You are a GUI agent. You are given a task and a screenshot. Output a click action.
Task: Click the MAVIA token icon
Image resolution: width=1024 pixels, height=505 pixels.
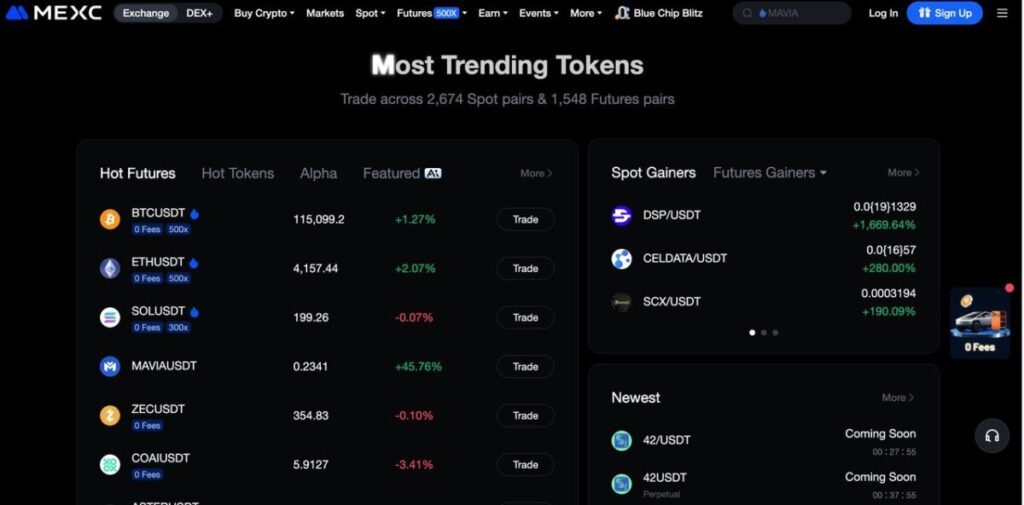pyautogui.click(x=110, y=366)
